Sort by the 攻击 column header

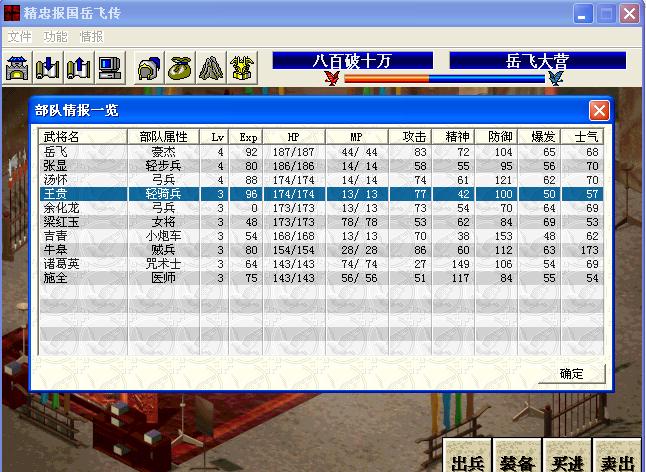pyautogui.click(x=410, y=137)
